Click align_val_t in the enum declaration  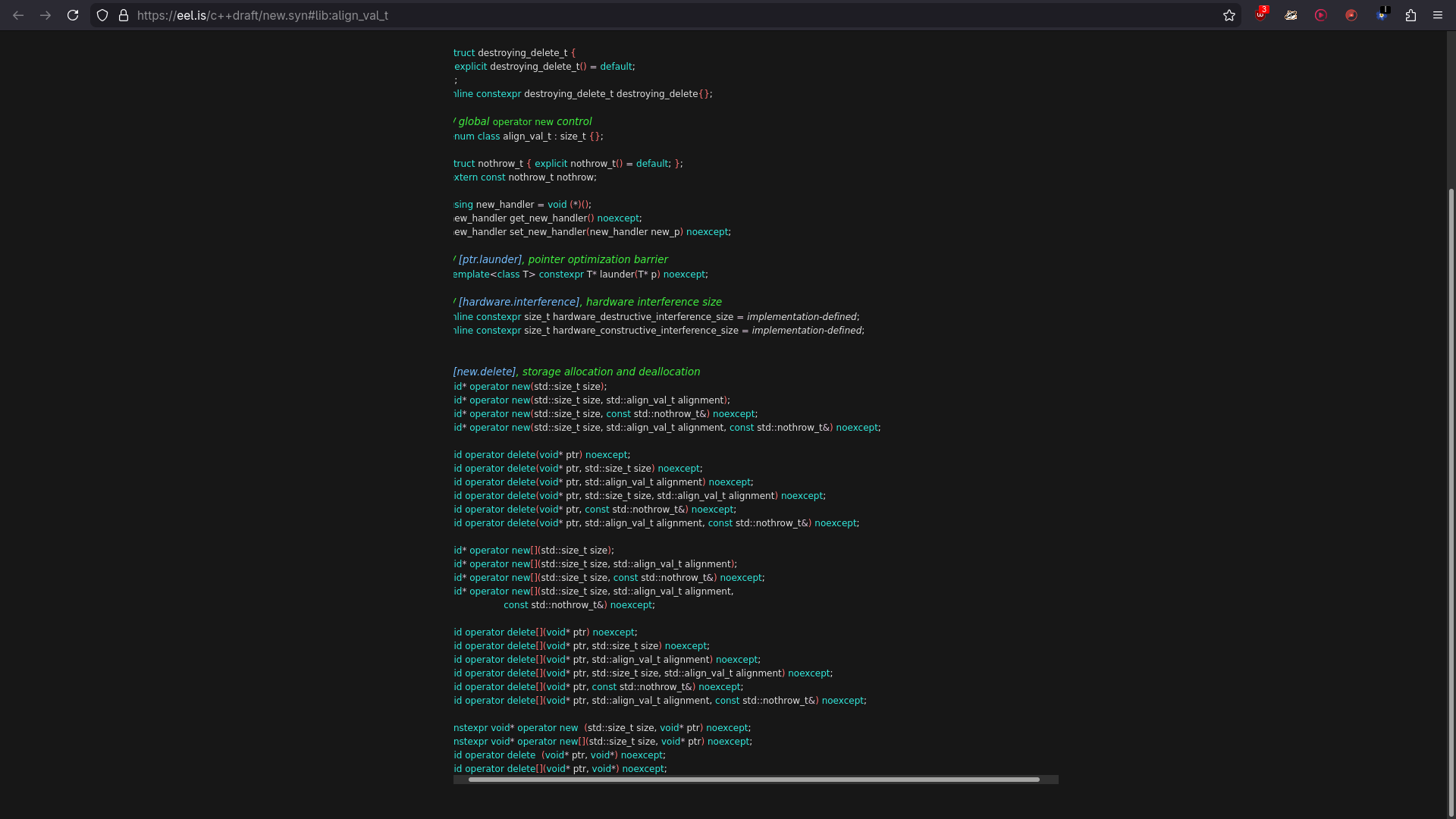(x=527, y=136)
